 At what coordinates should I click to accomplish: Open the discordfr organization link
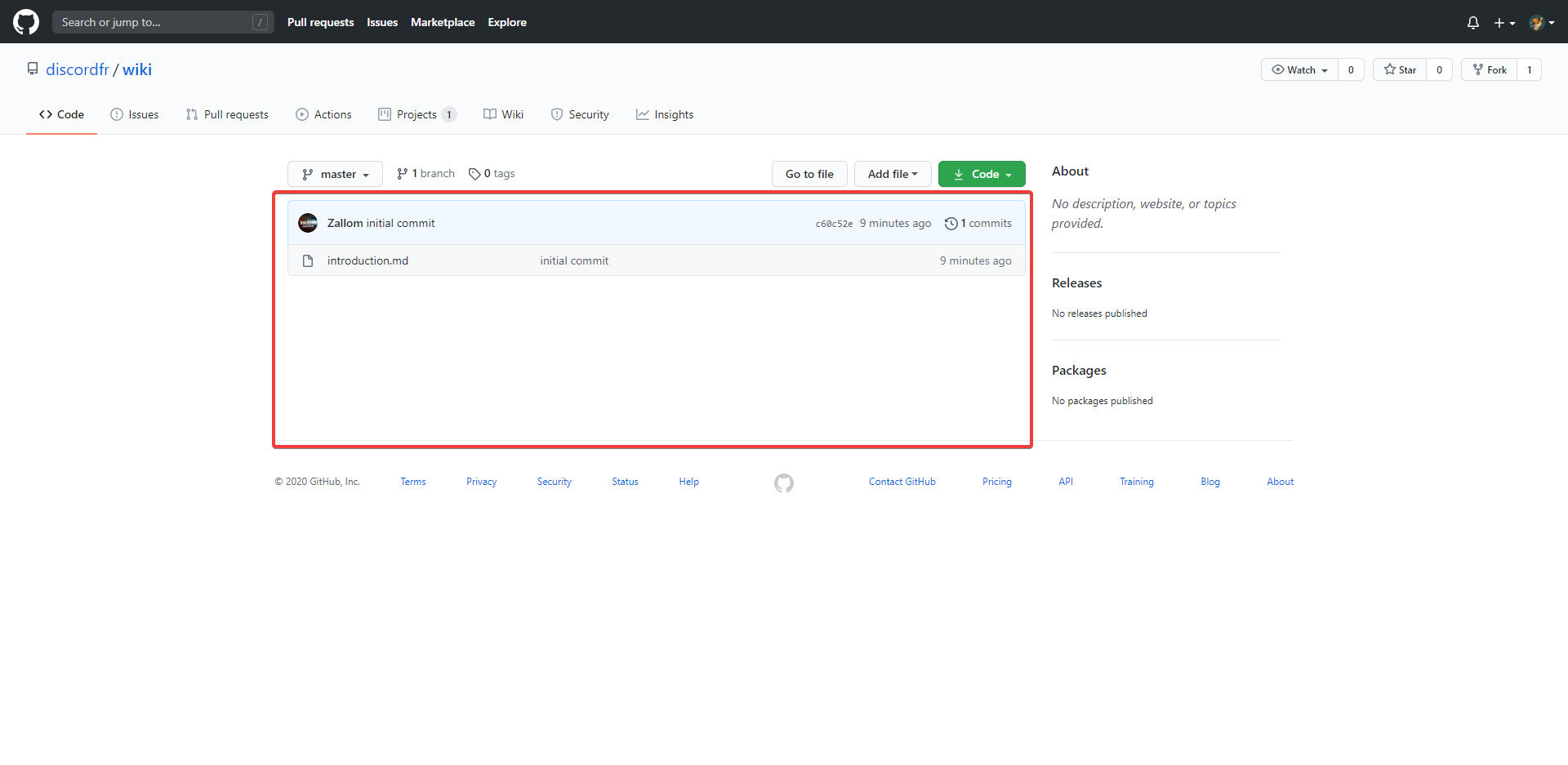coord(78,69)
